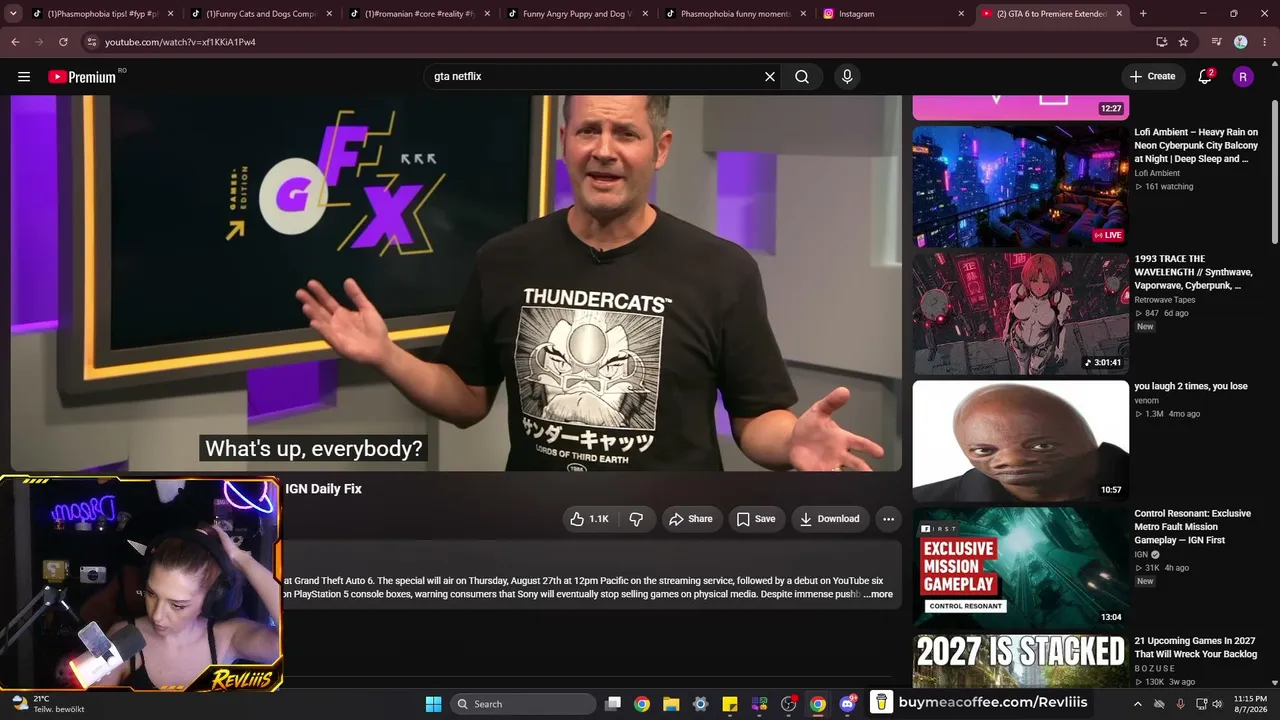The image size is (1280, 720).
Task: Run the search with the magnifier button
Action: [802, 77]
